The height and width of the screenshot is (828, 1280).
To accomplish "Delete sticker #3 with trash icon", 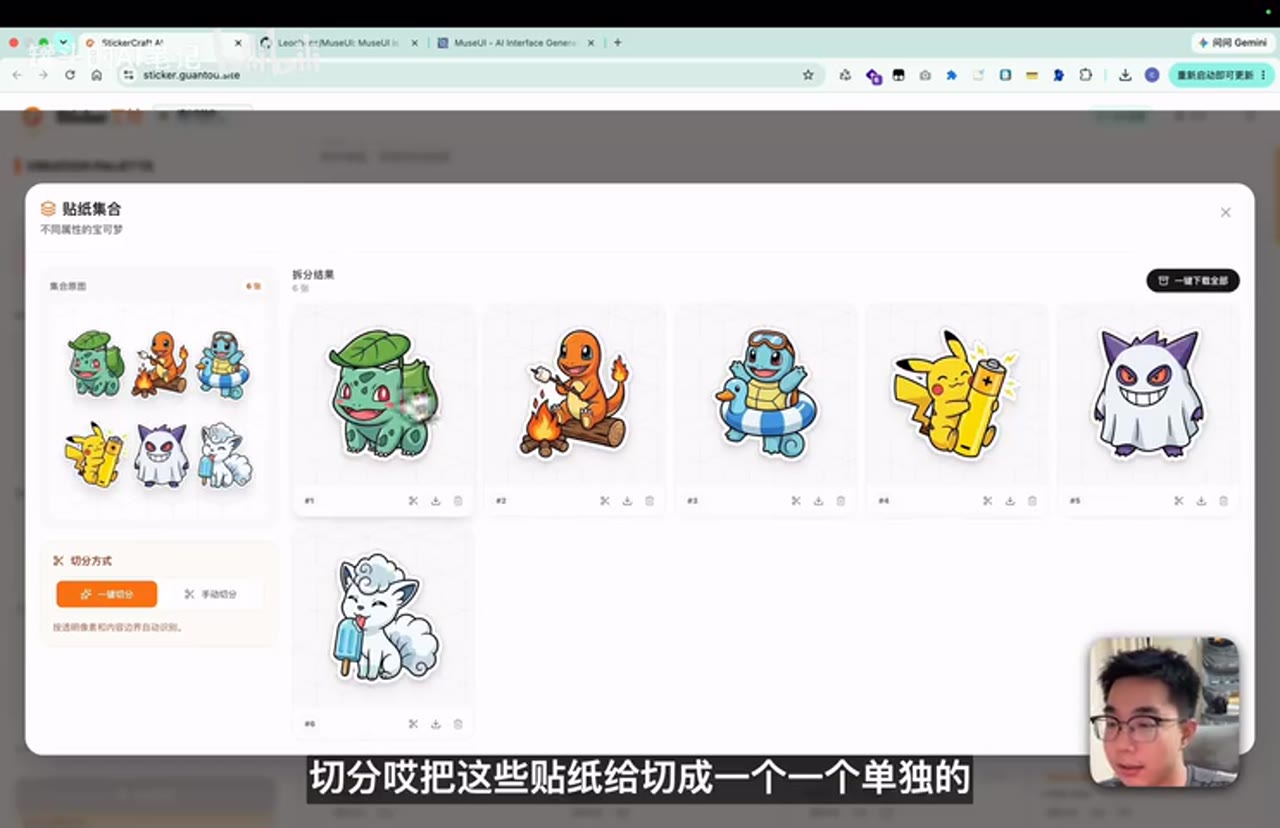I will click(x=840, y=501).
